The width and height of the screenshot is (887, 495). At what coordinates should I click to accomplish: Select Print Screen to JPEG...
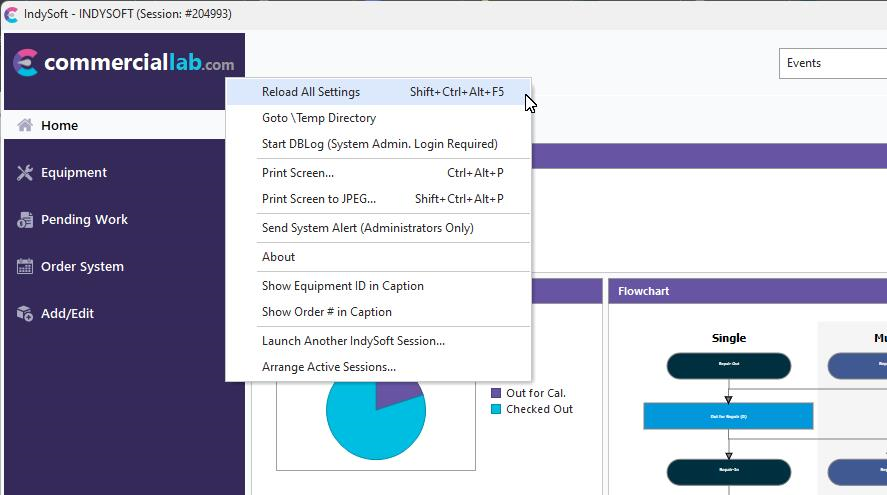tap(319, 199)
